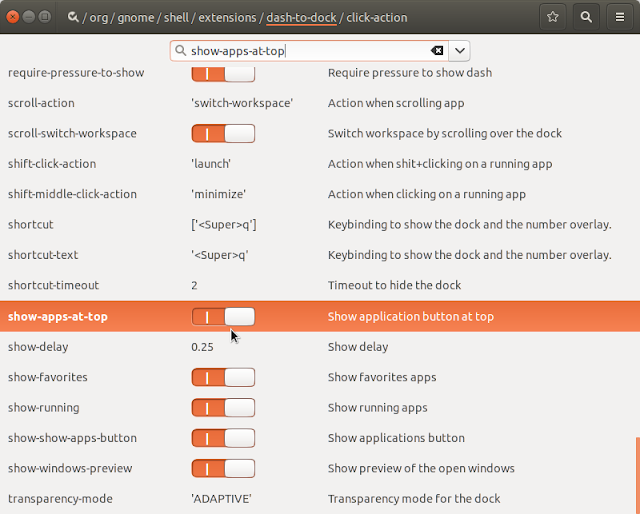Screen dimensions: 640x514
Task: Switch off show-running toggle
Action: (223, 407)
